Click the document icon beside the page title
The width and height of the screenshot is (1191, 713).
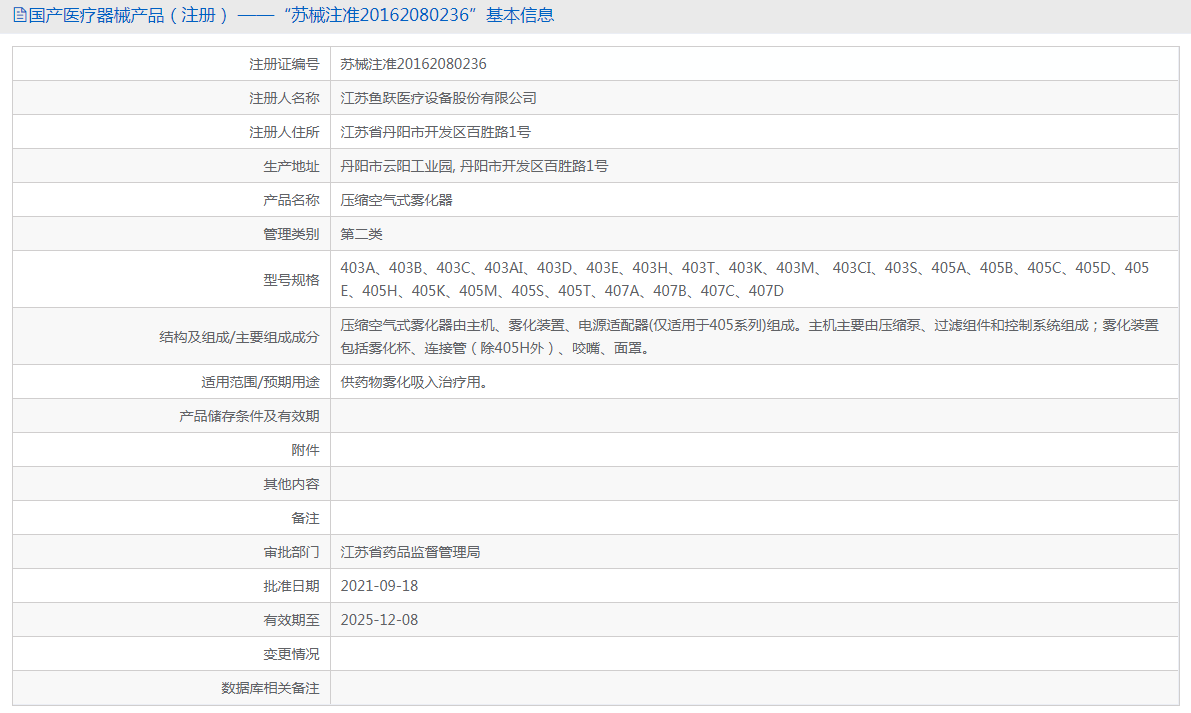coord(20,15)
